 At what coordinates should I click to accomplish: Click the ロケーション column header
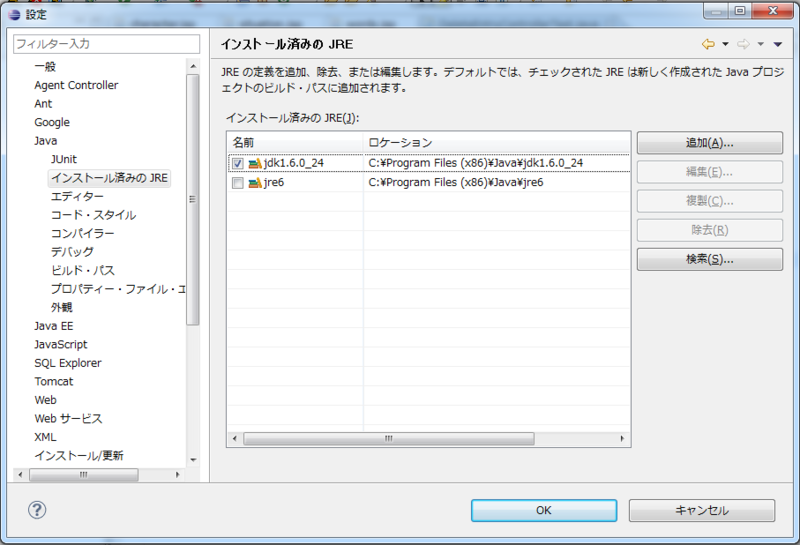[x=496, y=142]
